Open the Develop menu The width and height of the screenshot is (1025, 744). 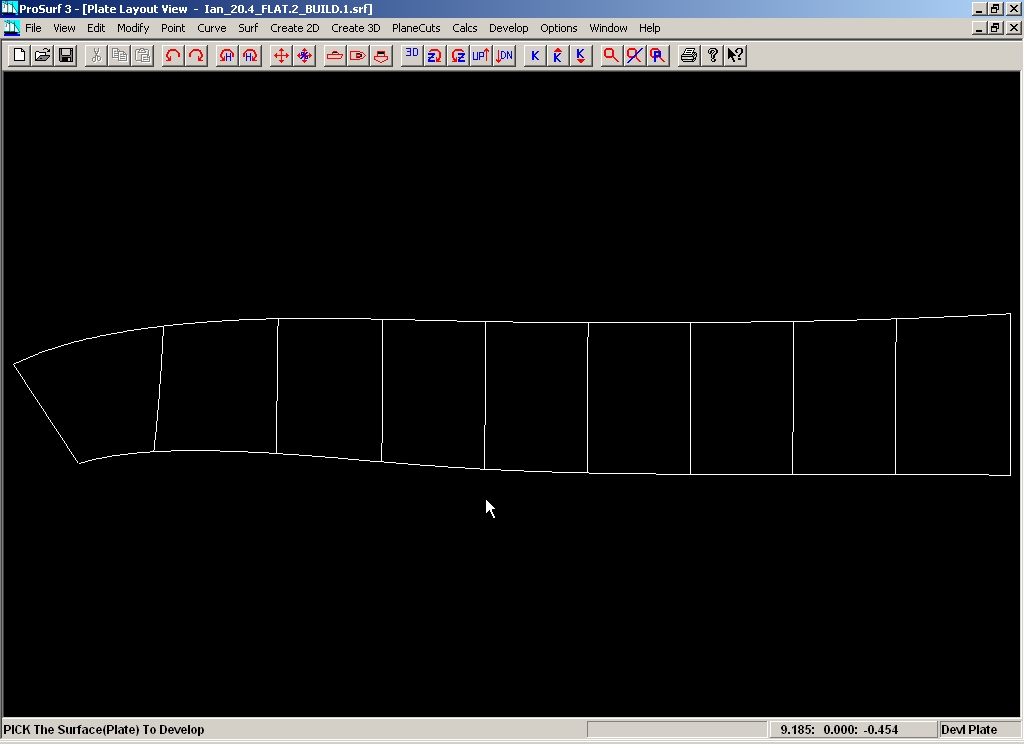click(x=508, y=28)
